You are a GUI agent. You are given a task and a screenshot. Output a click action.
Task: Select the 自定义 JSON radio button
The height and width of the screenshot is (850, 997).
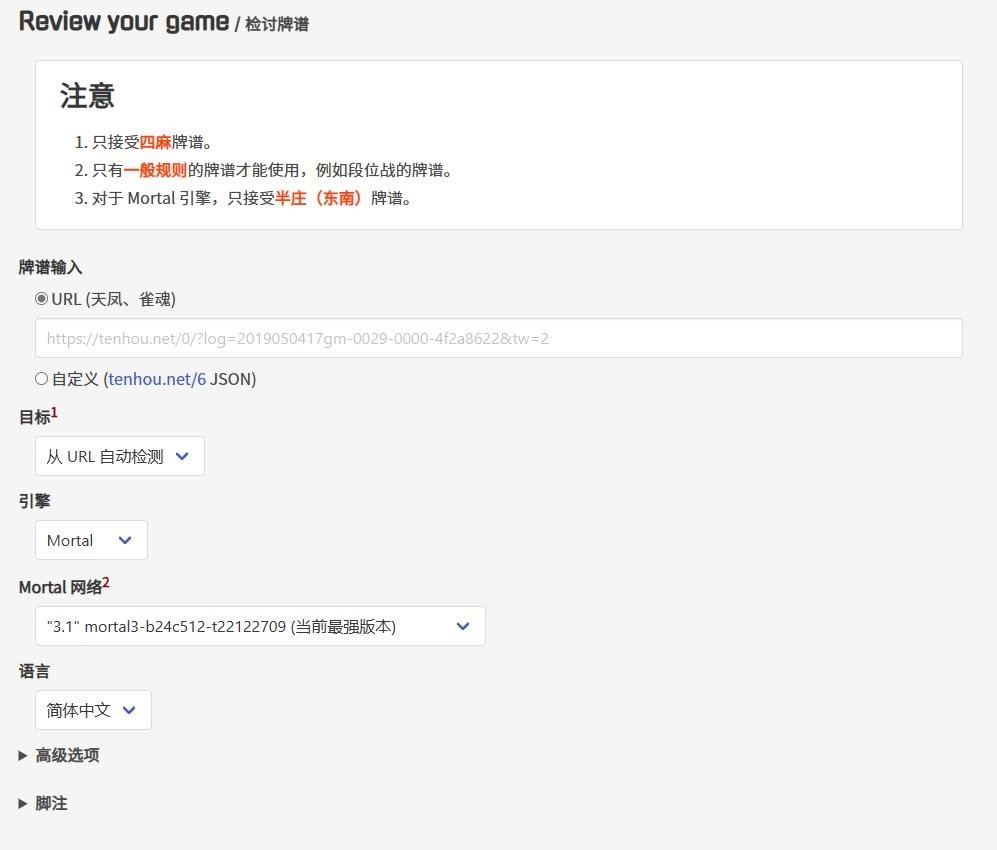pyautogui.click(x=42, y=379)
